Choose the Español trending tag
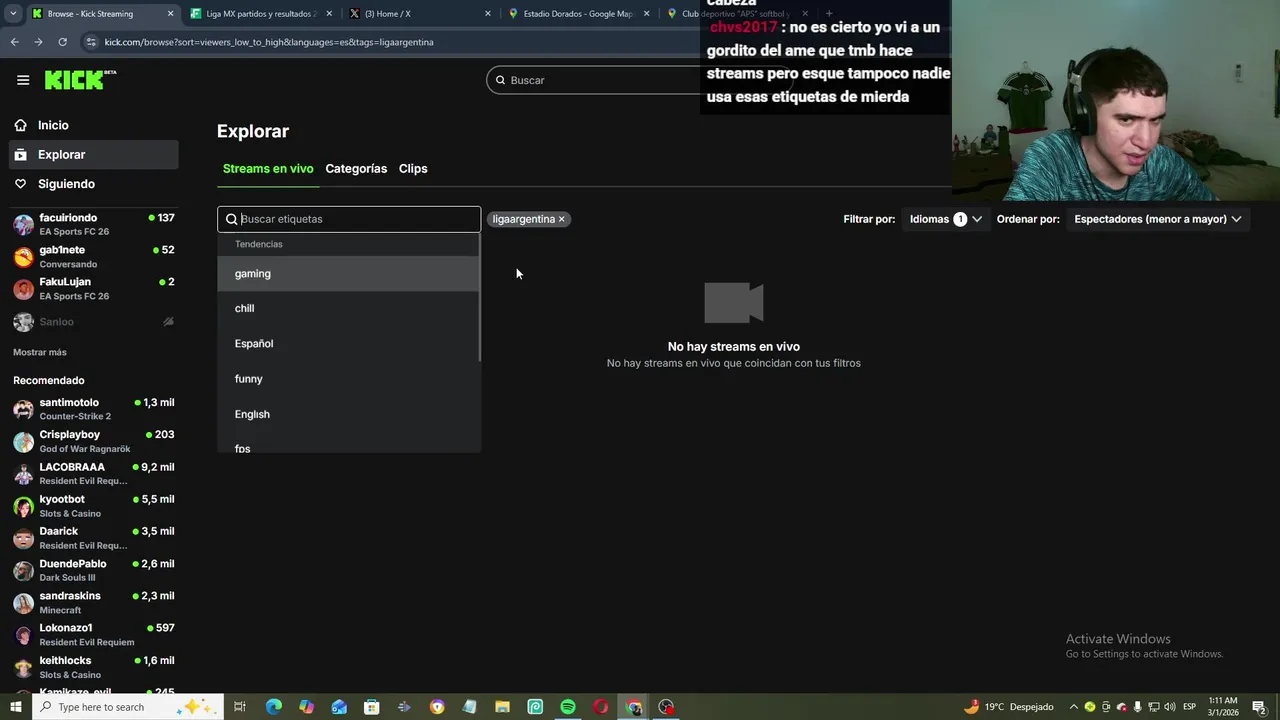 [x=349, y=344]
